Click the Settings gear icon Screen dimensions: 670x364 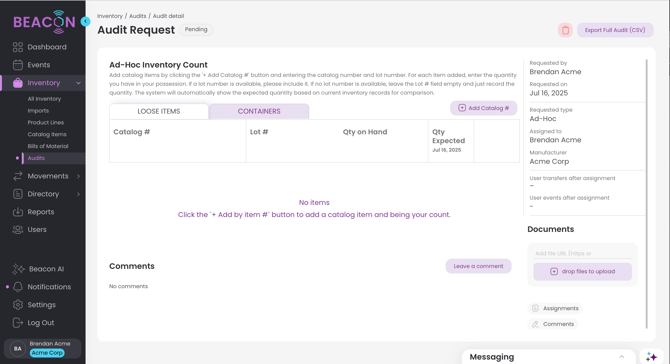point(18,305)
